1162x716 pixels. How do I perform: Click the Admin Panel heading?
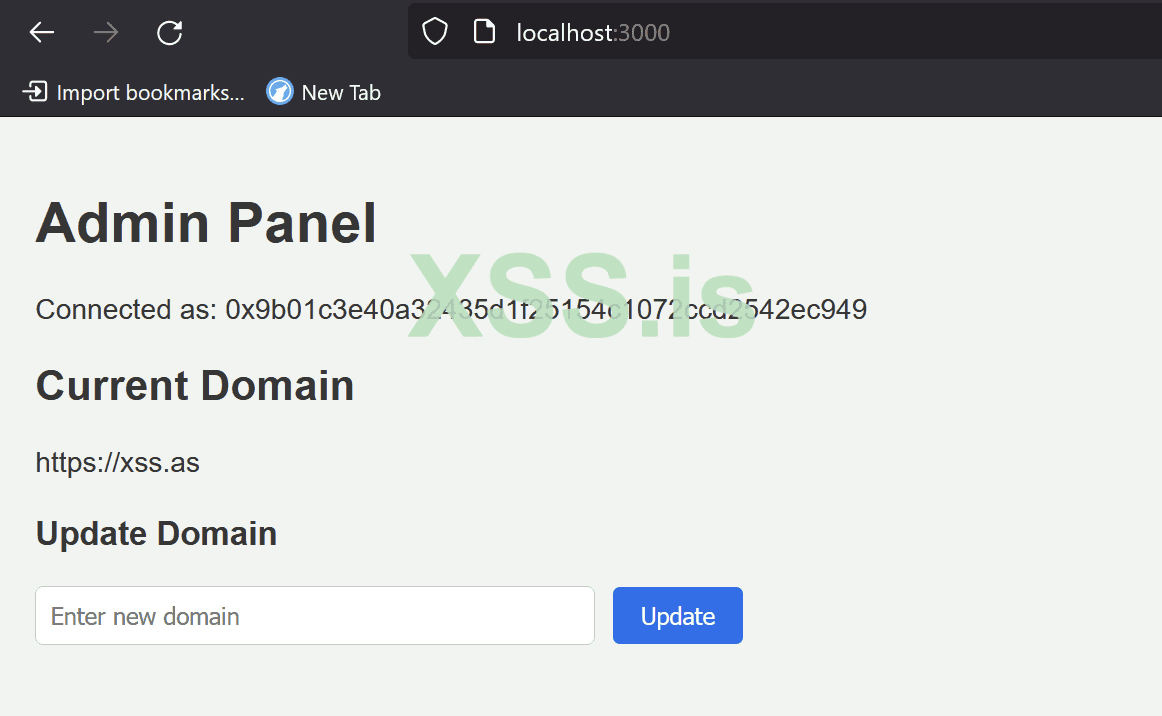click(206, 223)
